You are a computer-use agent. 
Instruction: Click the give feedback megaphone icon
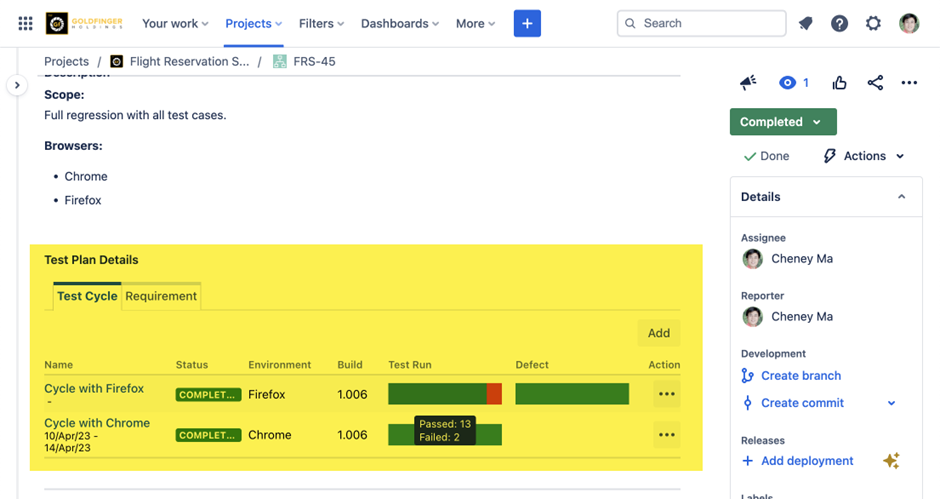click(x=748, y=83)
